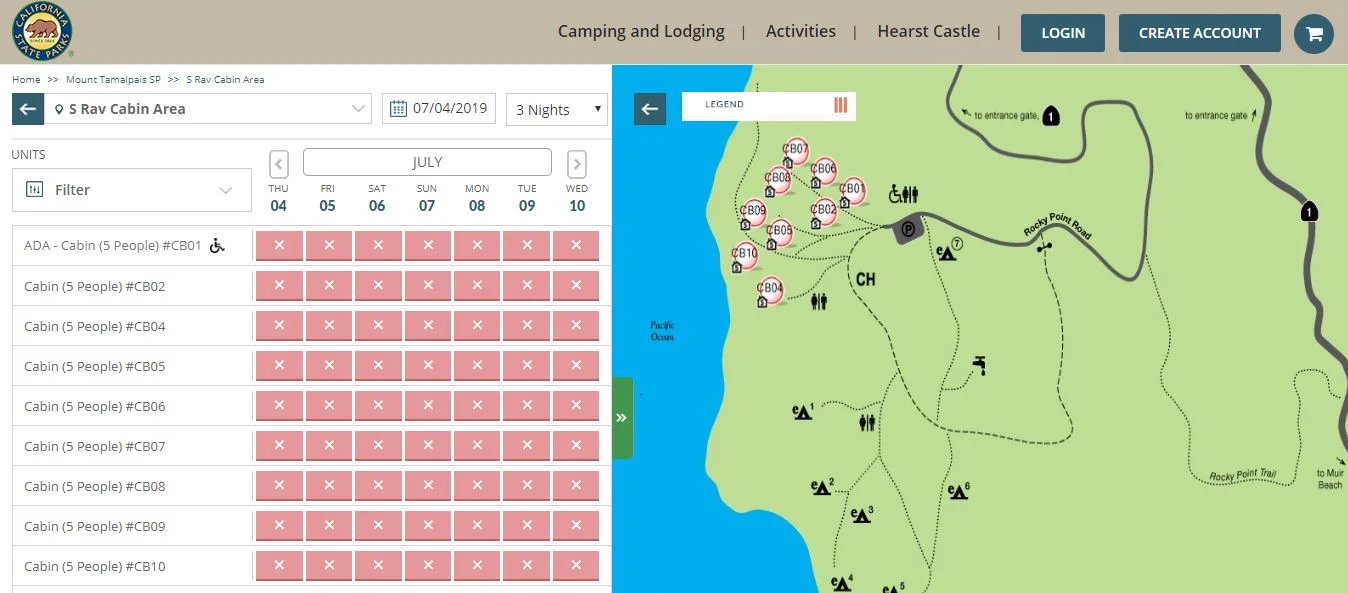Image resolution: width=1348 pixels, height=593 pixels.
Task: Open the S Rav Cabin Area facility dropdown
Action: click(x=208, y=109)
